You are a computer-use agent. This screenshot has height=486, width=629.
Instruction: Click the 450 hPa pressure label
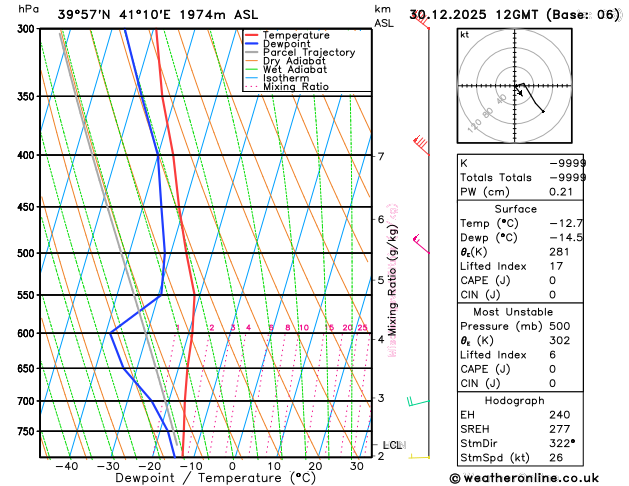[28, 207]
